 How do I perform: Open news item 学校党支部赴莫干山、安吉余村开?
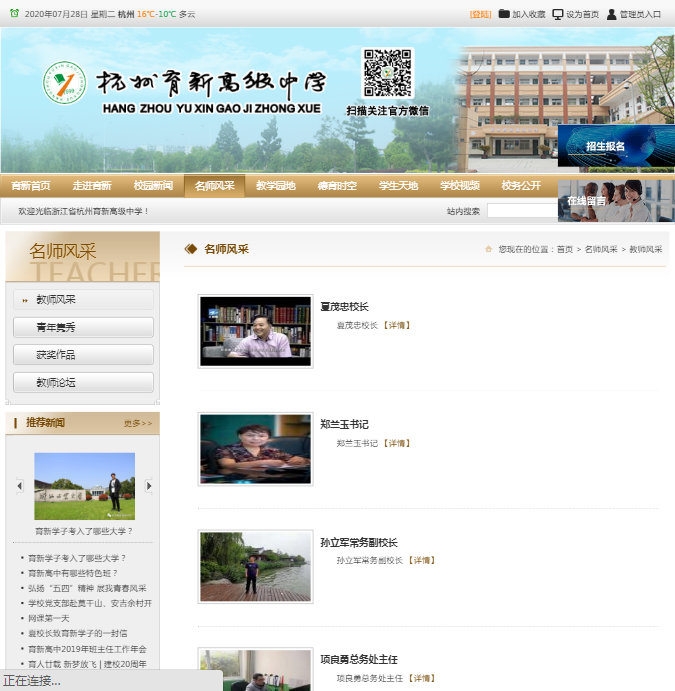click(x=90, y=603)
